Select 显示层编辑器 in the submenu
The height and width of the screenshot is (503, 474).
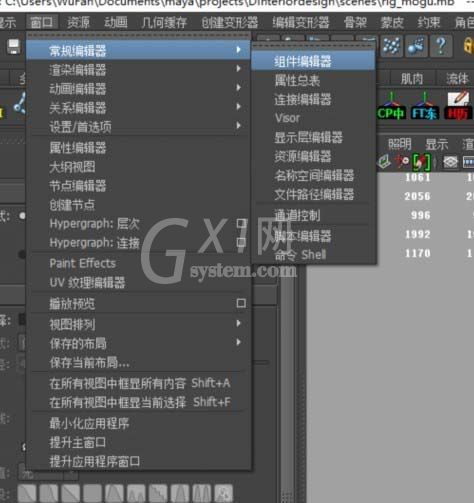point(313,137)
